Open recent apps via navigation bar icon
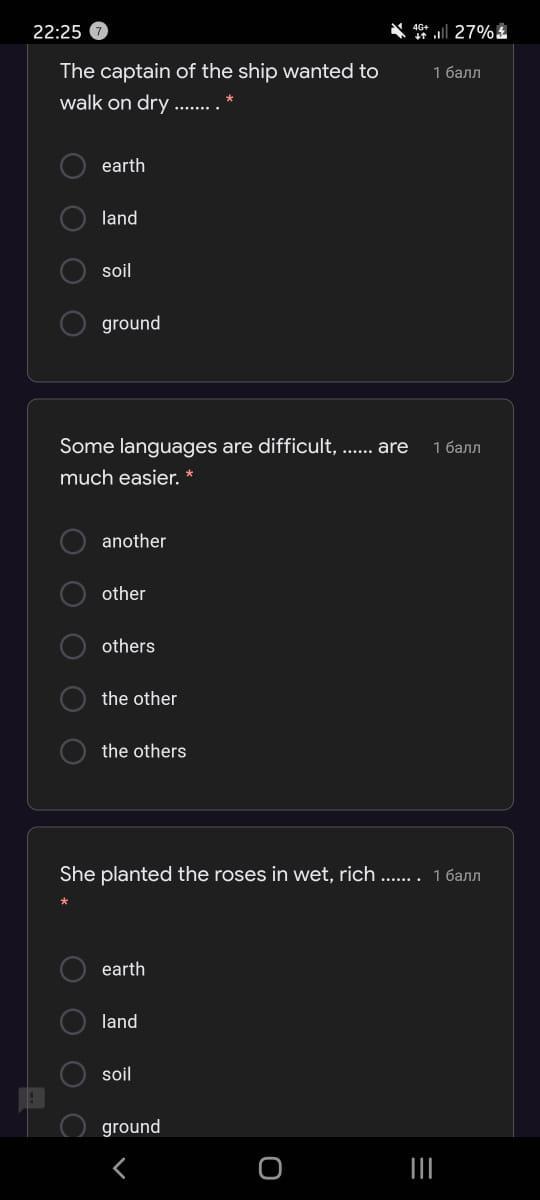This screenshot has width=540, height=1200. point(422,1168)
